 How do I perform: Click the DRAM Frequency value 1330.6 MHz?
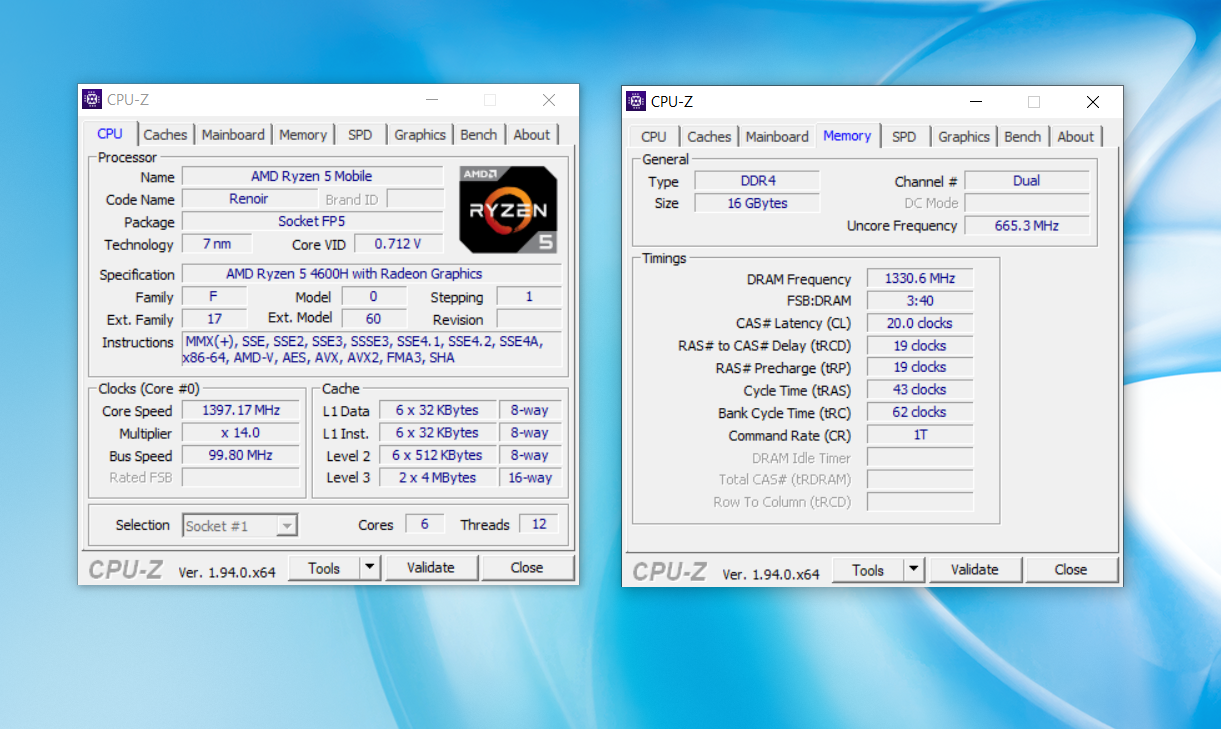click(920, 279)
